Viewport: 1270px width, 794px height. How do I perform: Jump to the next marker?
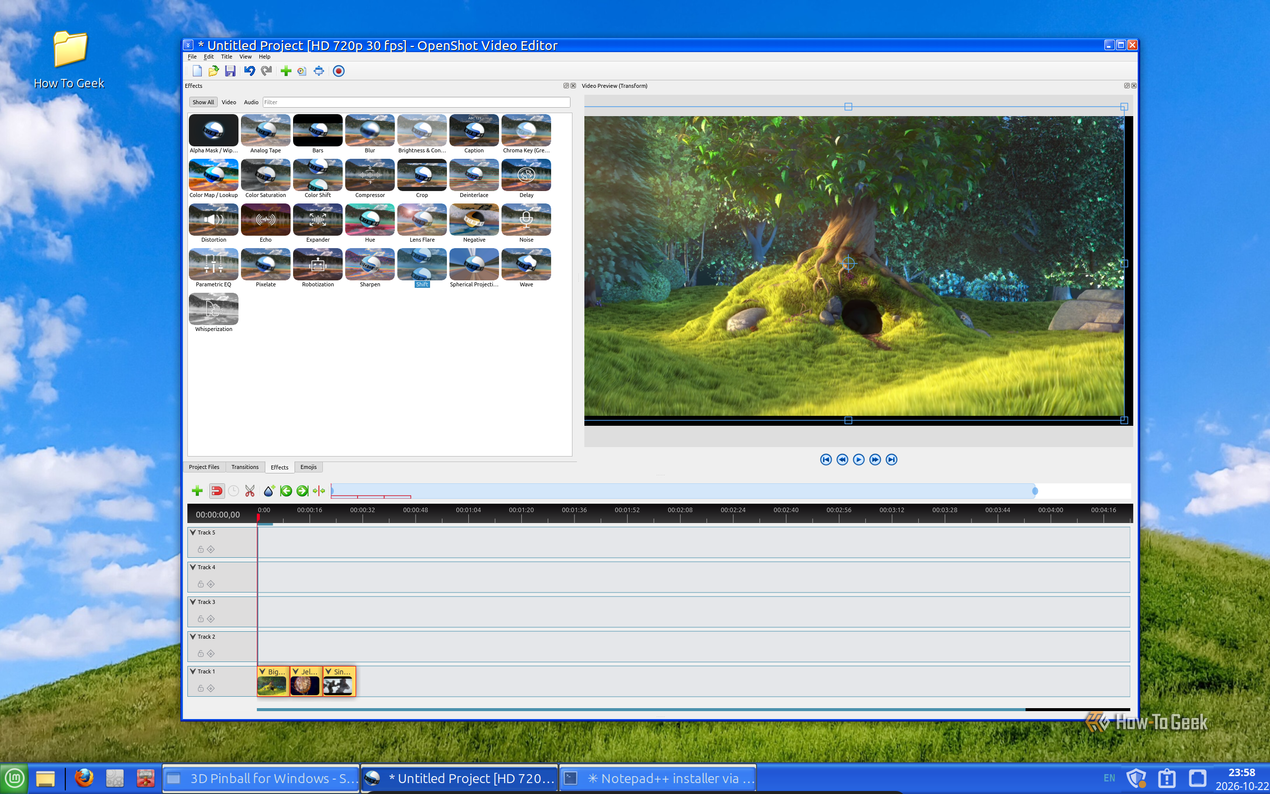point(302,491)
